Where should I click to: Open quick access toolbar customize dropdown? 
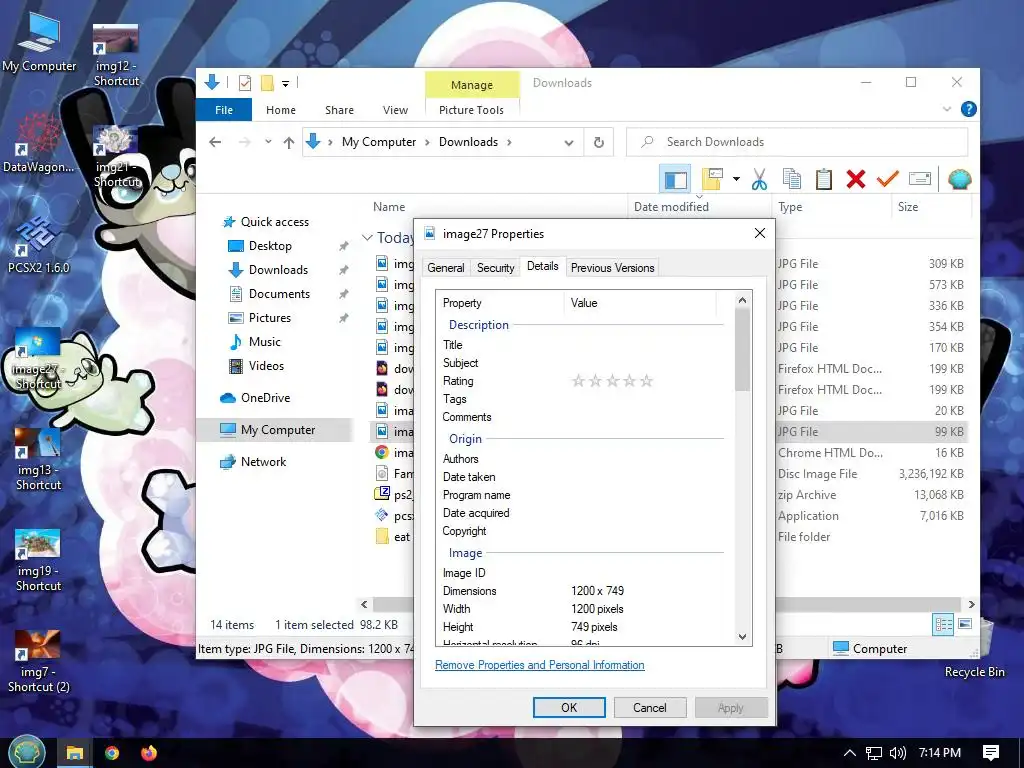[285, 84]
